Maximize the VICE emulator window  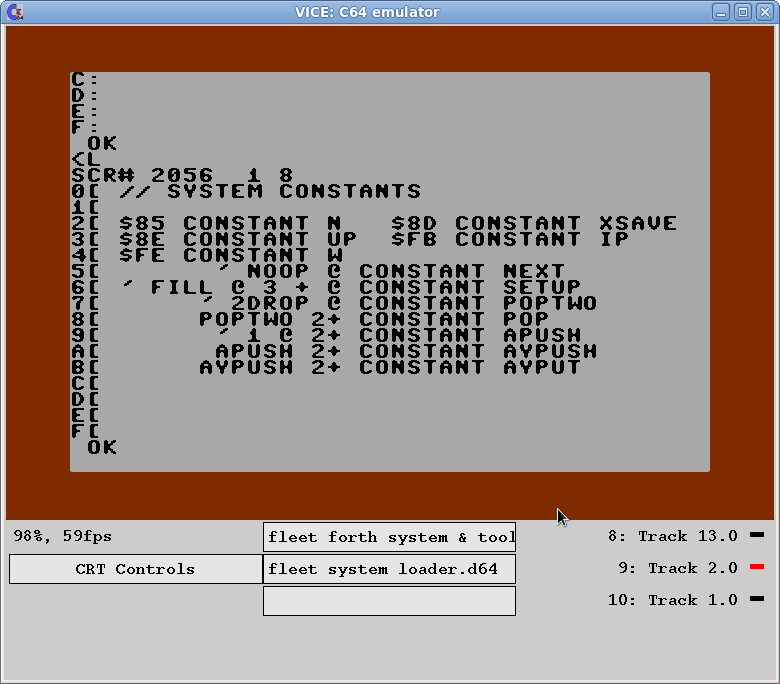pyautogui.click(x=743, y=12)
